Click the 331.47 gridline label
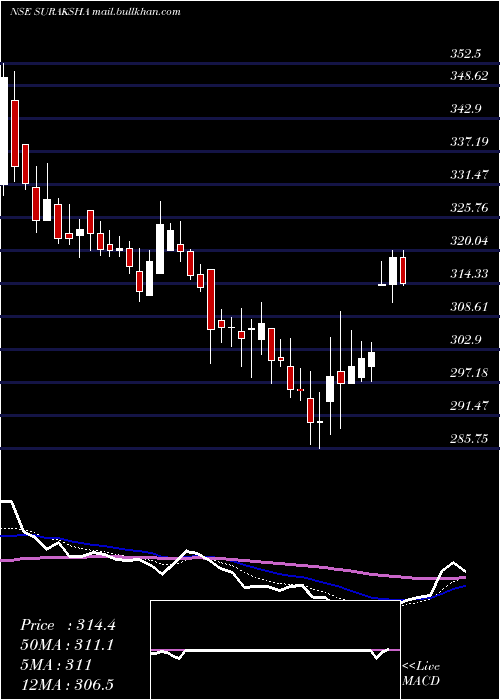The image size is (500, 700). [469, 175]
